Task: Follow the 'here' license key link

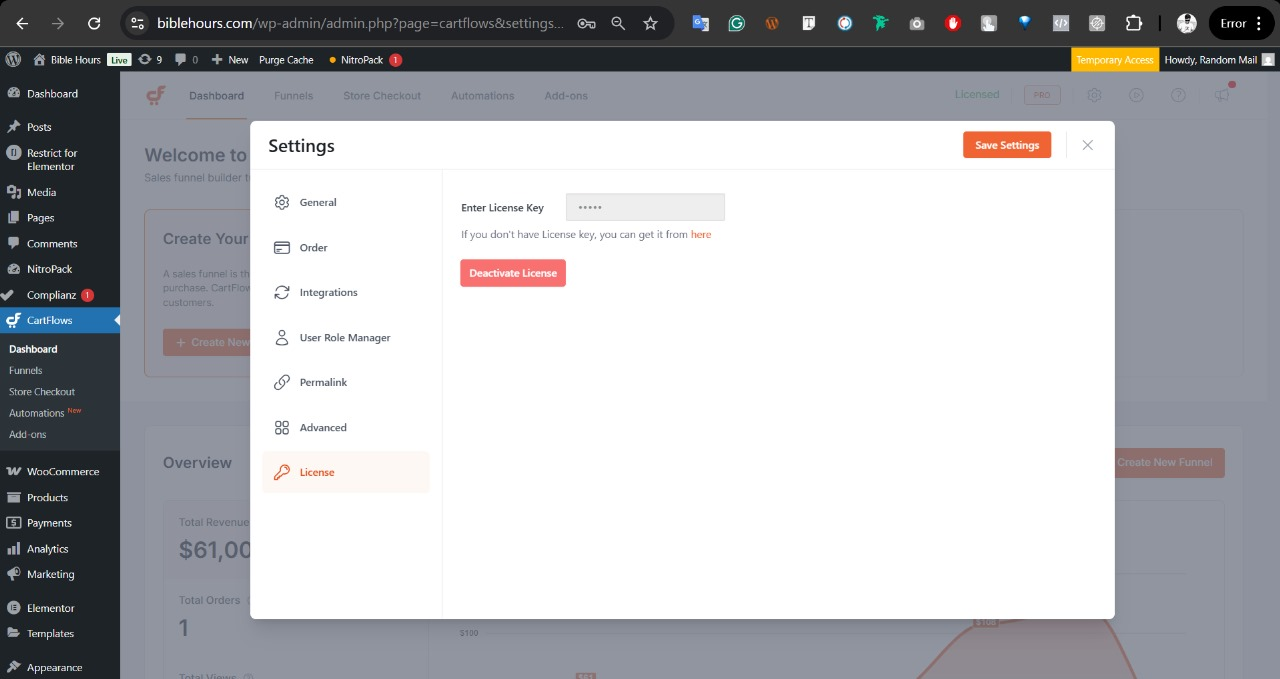Action: 701,234
